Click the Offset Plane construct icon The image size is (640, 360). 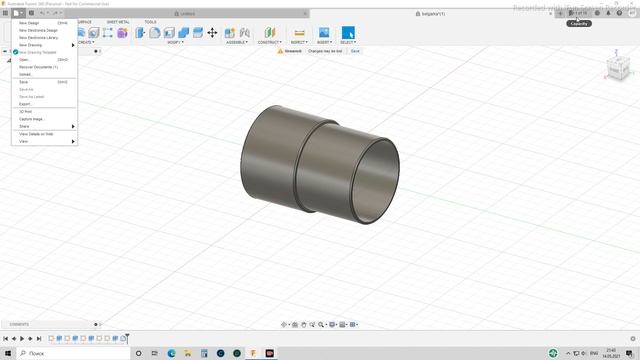click(x=269, y=32)
